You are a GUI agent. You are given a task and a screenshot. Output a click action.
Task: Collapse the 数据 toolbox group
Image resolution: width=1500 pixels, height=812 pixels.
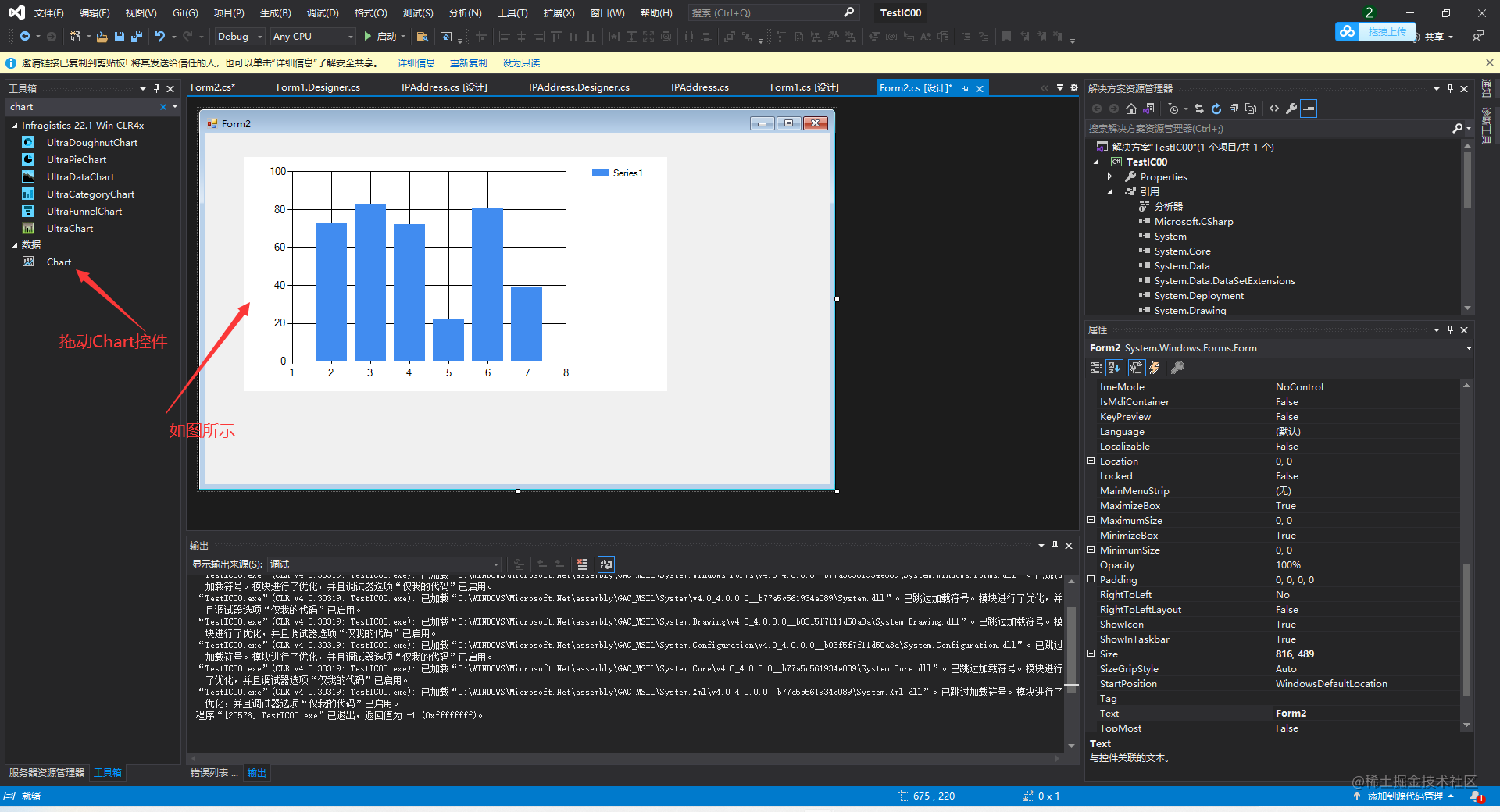(15, 245)
